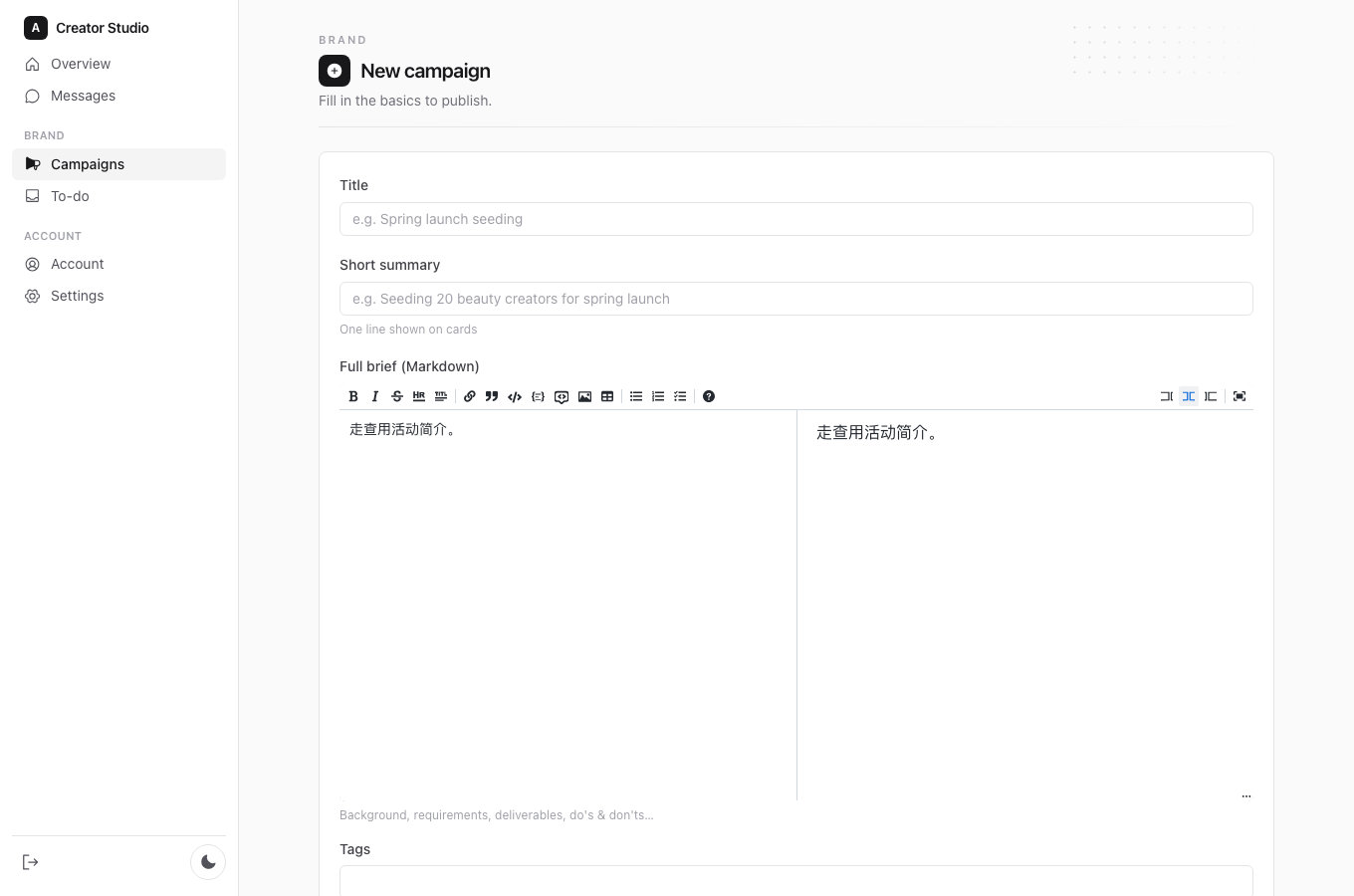Image resolution: width=1354 pixels, height=896 pixels.
Task: Select Campaigns in the sidebar
Action: [x=118, y=164]
